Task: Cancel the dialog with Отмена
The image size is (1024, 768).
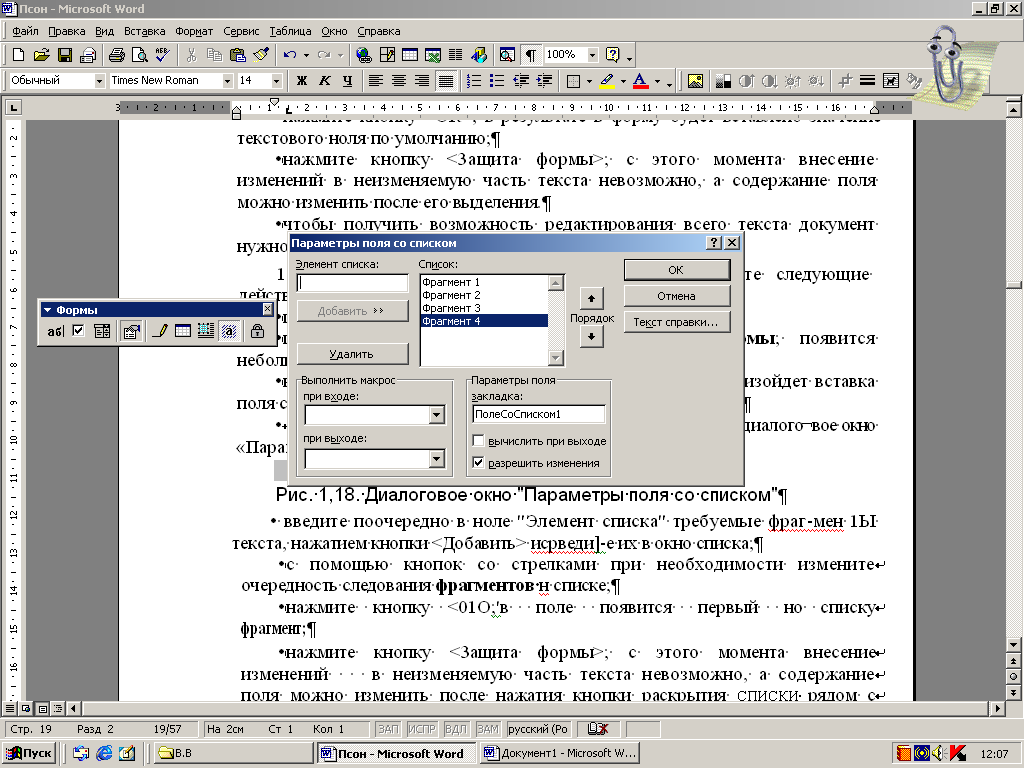Action: [x=677, y=296]
